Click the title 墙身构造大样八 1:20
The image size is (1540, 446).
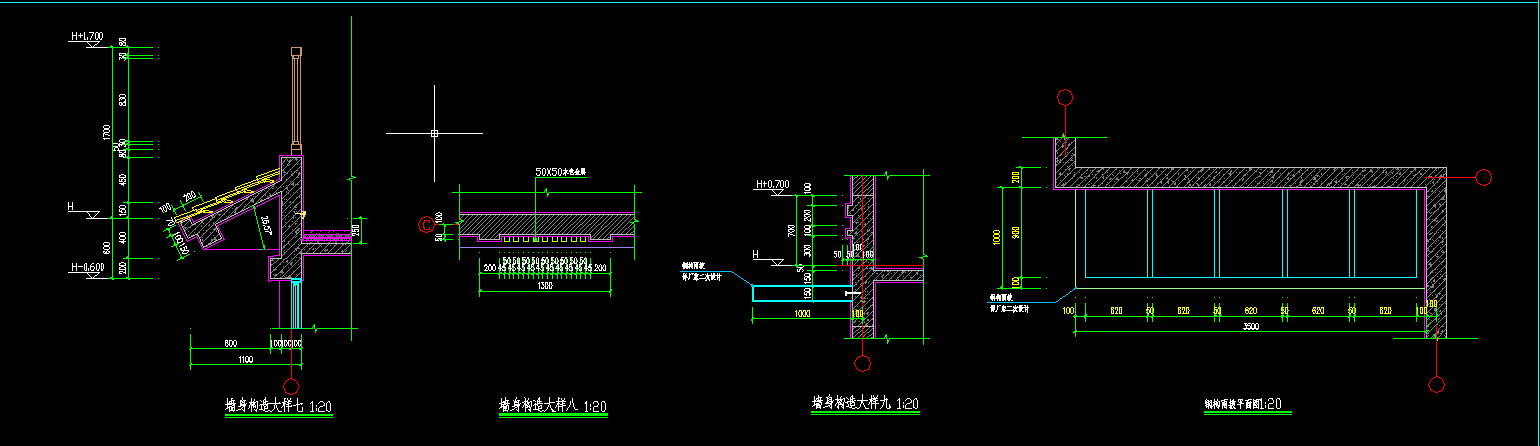point(553,406)
